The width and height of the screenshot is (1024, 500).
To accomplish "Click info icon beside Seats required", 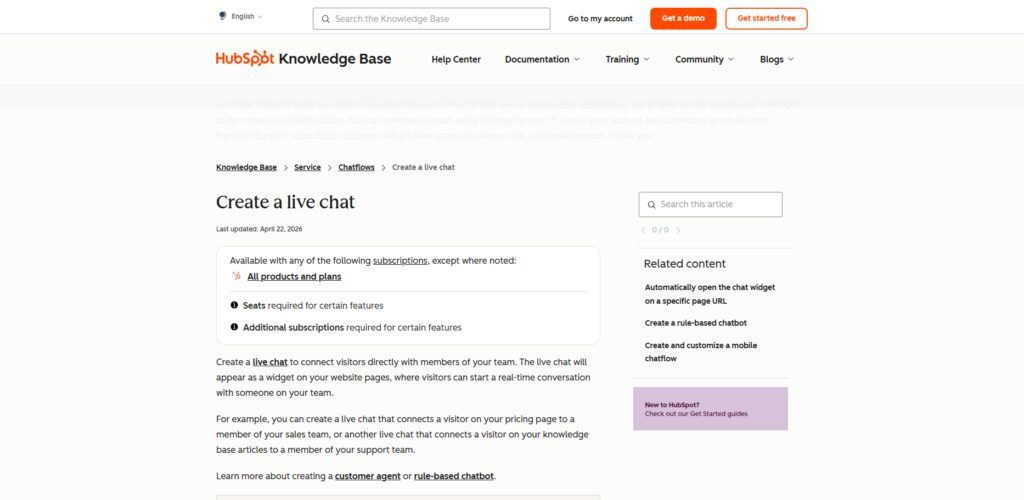I will (234, 305).
